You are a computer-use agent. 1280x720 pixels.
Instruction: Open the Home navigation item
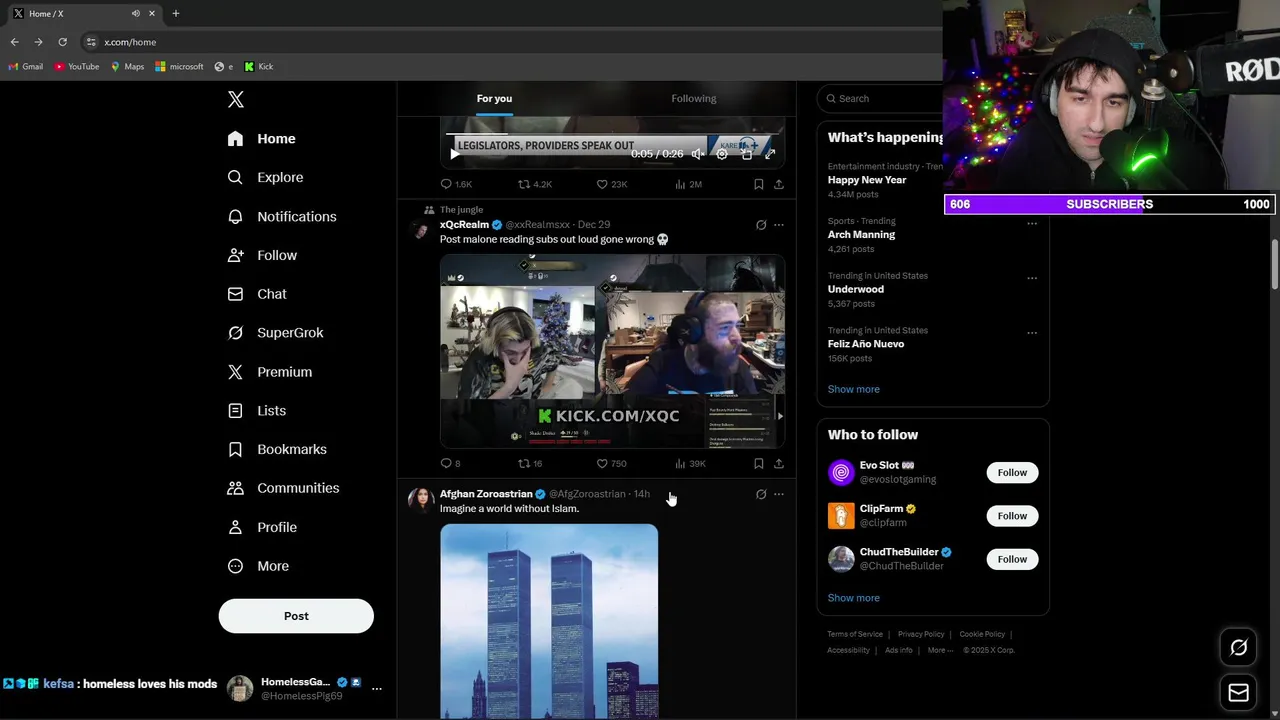[x=261, y=139]
